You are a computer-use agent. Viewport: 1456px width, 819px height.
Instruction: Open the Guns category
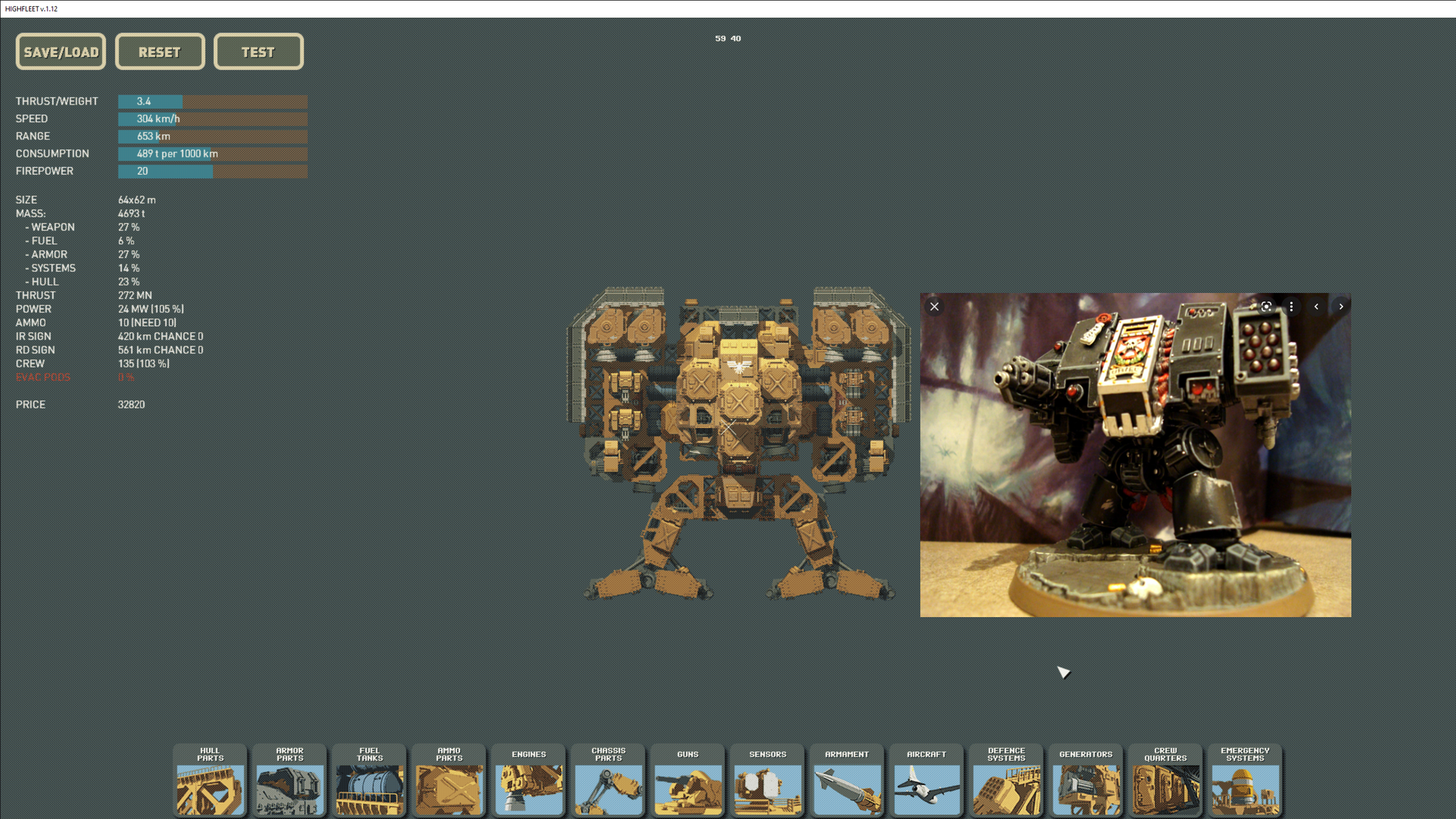[x=688, y=780]
